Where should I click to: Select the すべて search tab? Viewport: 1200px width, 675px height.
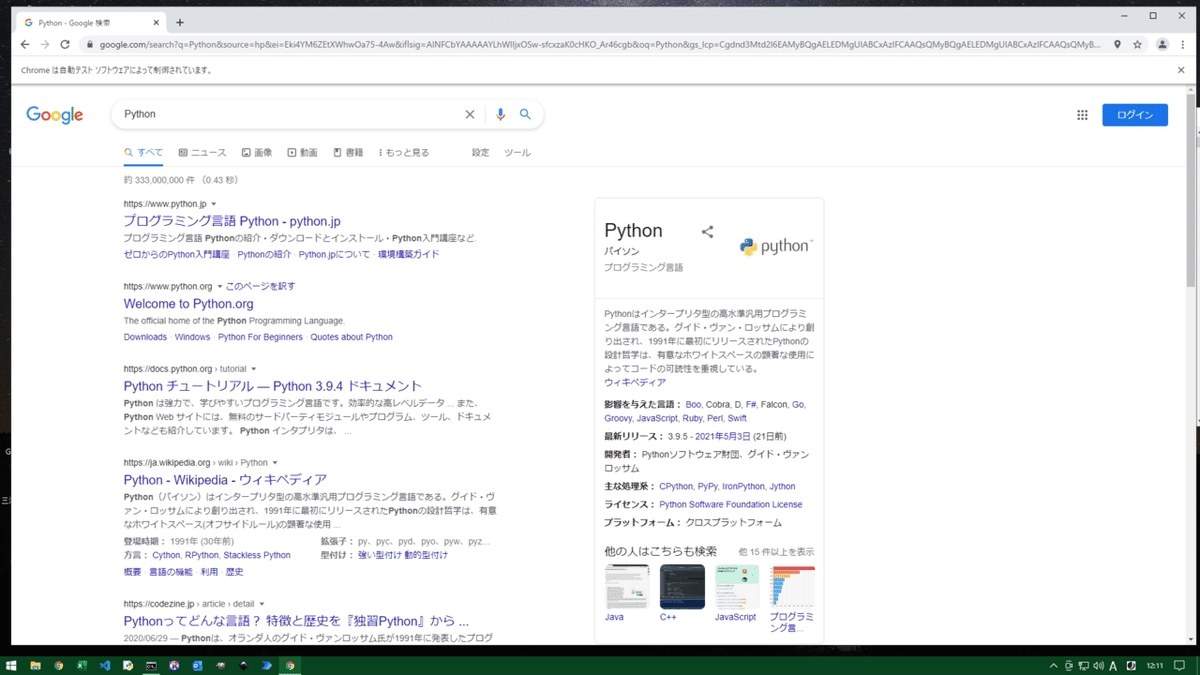pyautogui.click(x=143, y=153)
